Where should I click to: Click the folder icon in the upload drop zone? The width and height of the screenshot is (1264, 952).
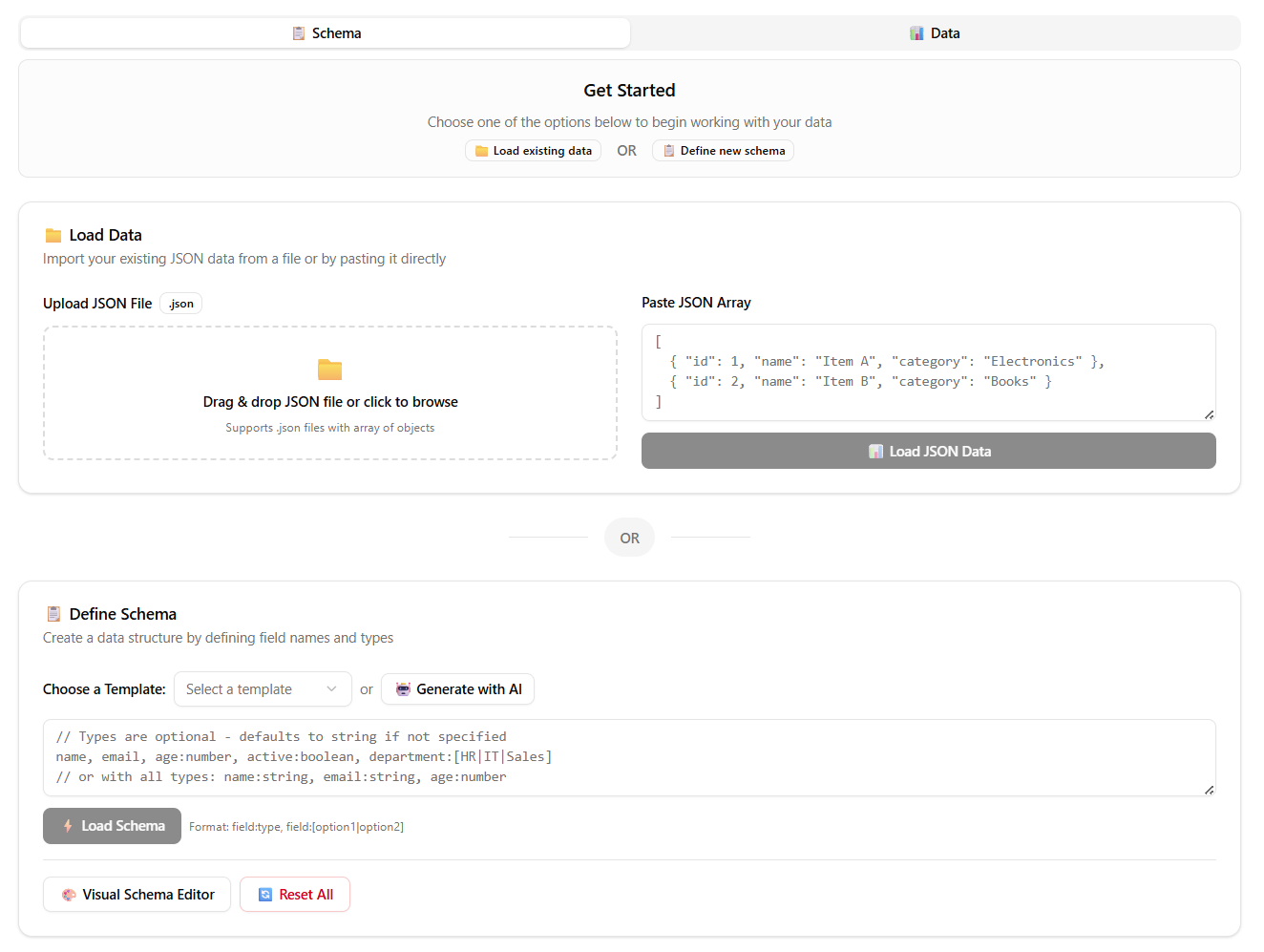click(x=329, y=370)
